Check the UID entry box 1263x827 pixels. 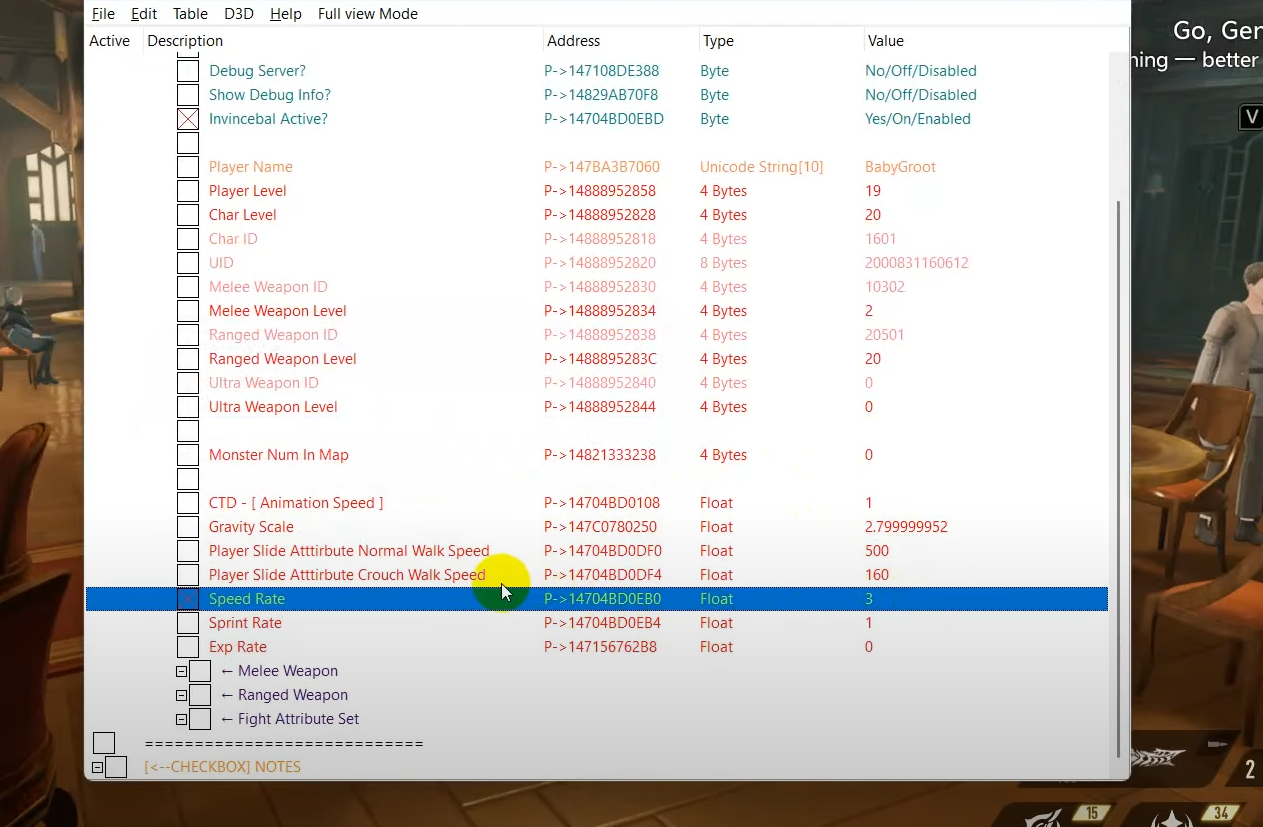click(x=188, y=263)
